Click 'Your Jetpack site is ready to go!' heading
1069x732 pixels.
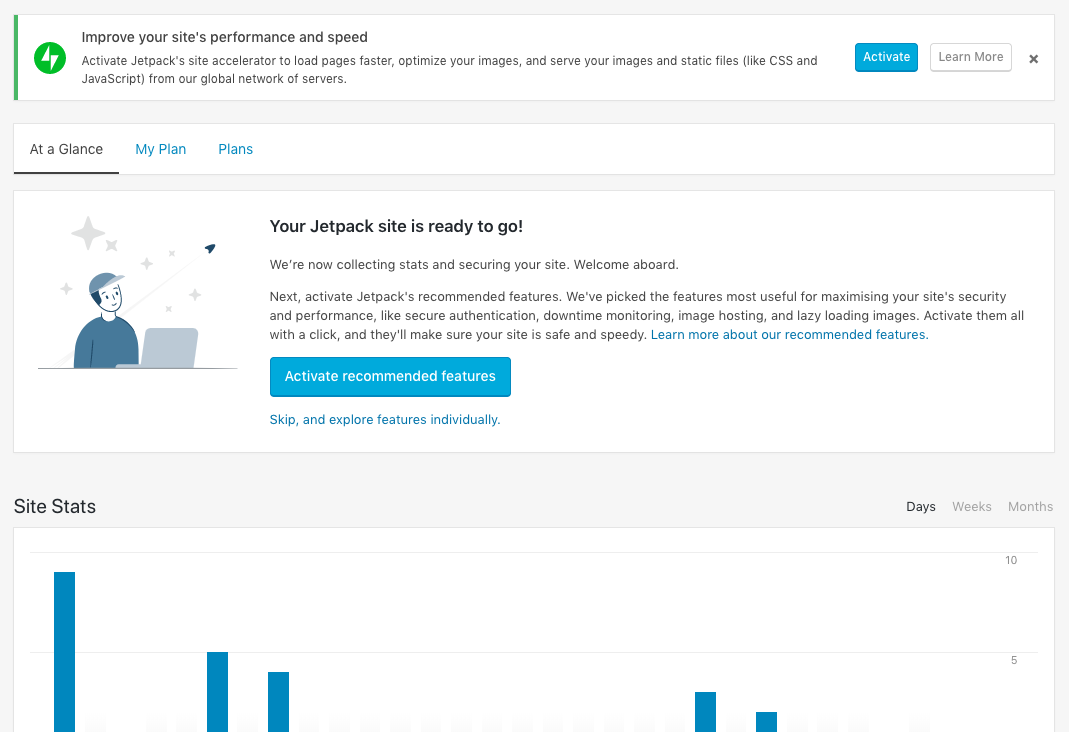pos(396,227)
